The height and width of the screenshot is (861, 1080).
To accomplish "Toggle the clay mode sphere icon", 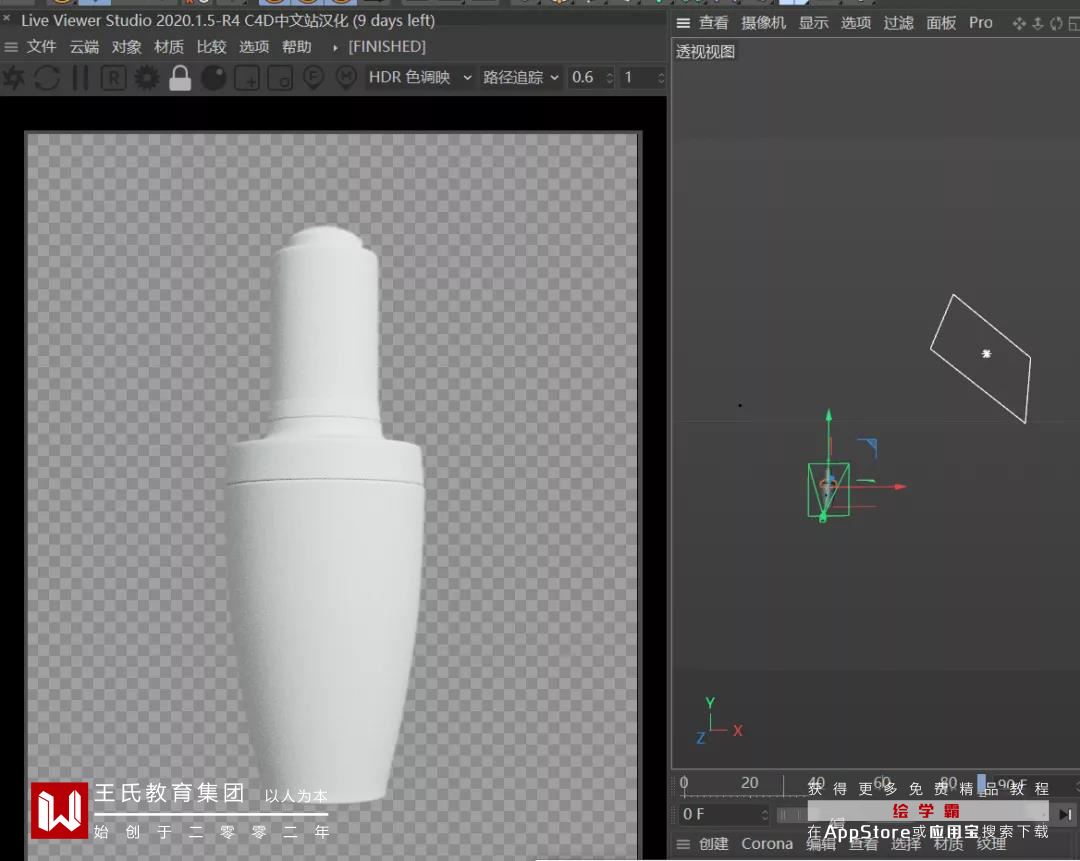I will pyautogui.click(x=214, y=78).
